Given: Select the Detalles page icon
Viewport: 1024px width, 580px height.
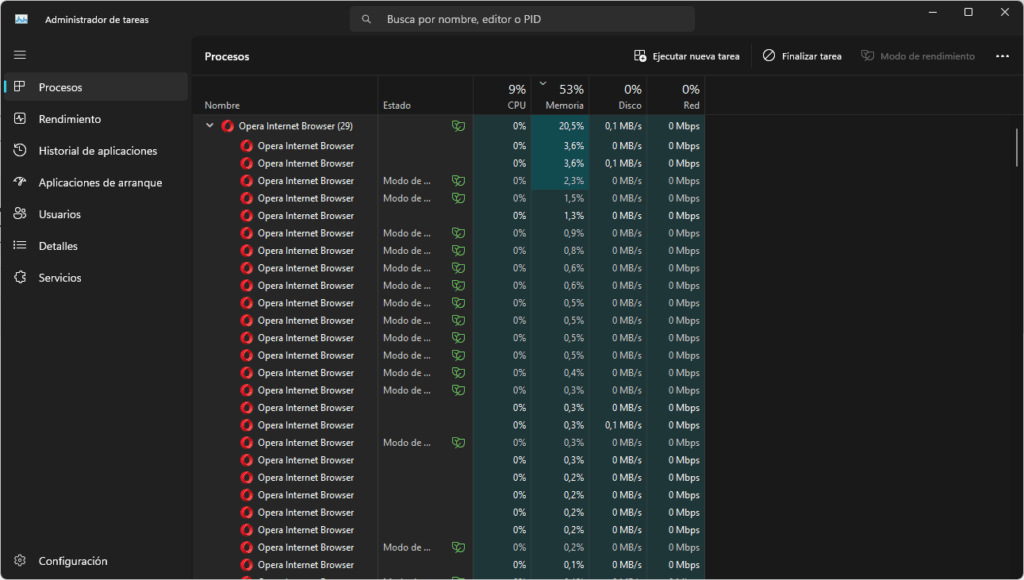Looking at the screenshot, I should (20, 246).
